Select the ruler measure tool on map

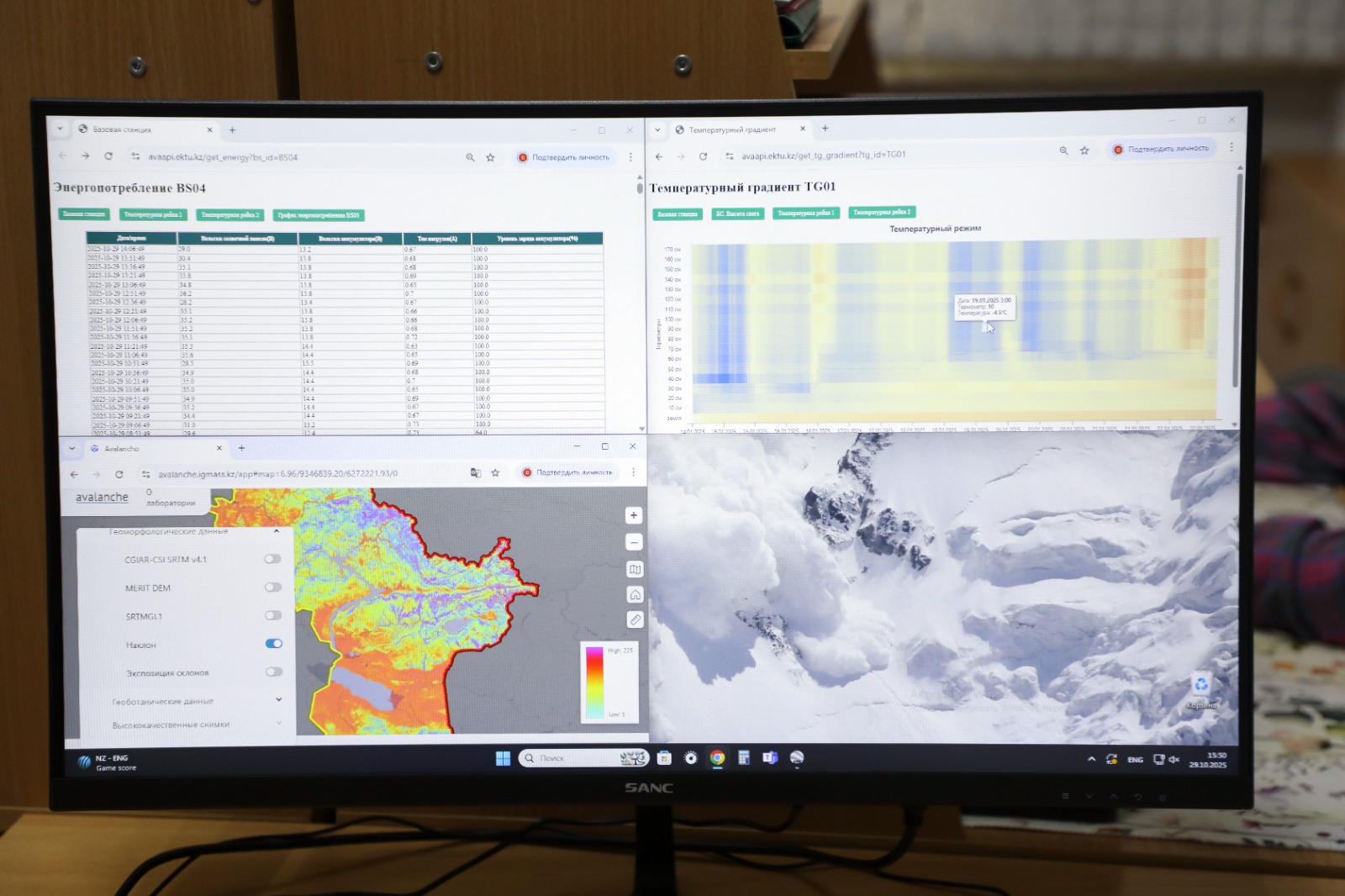tap(635, 619)
